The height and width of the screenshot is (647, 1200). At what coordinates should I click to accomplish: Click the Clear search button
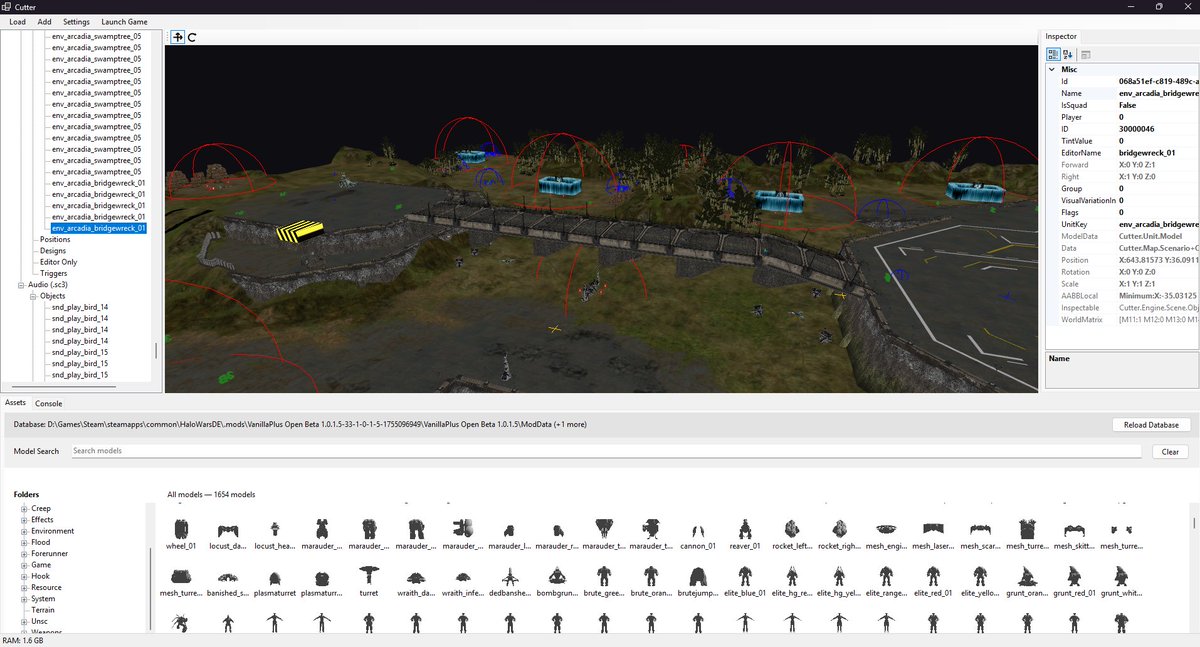[x=1170, y=452]
